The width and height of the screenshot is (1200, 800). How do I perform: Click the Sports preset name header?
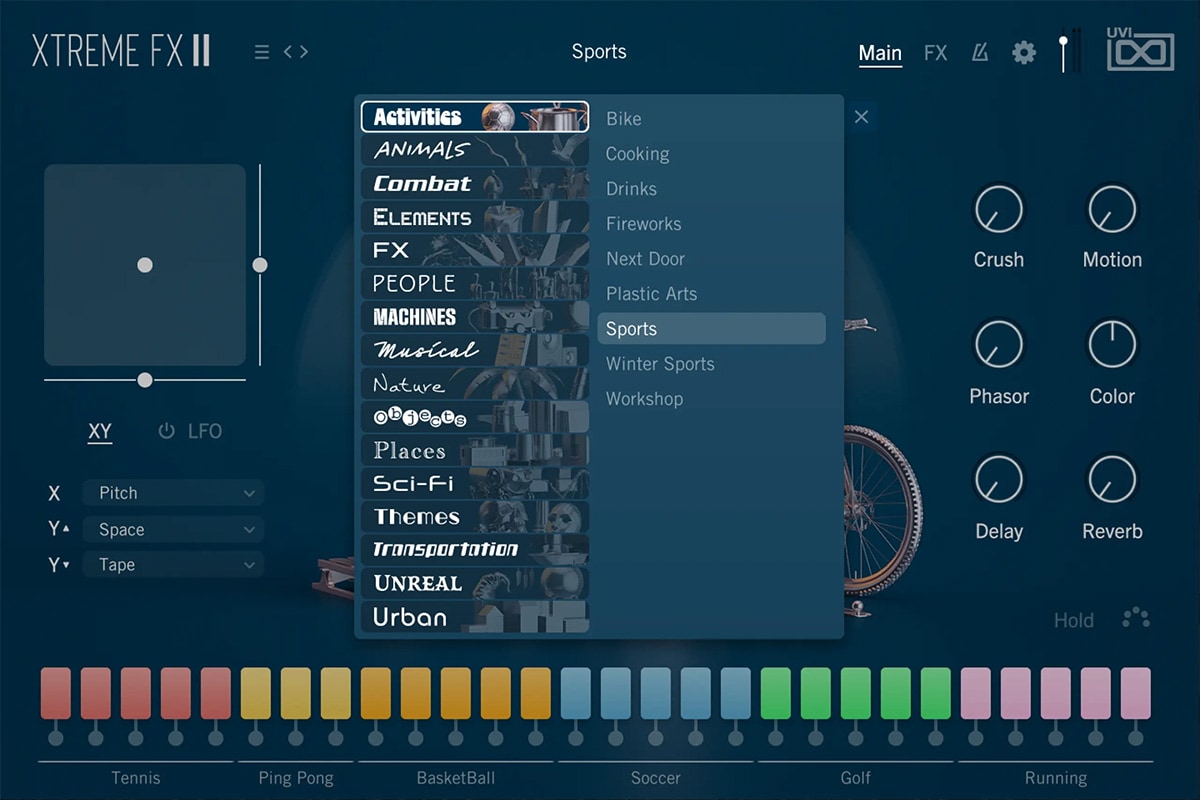[x=599, y=52]
